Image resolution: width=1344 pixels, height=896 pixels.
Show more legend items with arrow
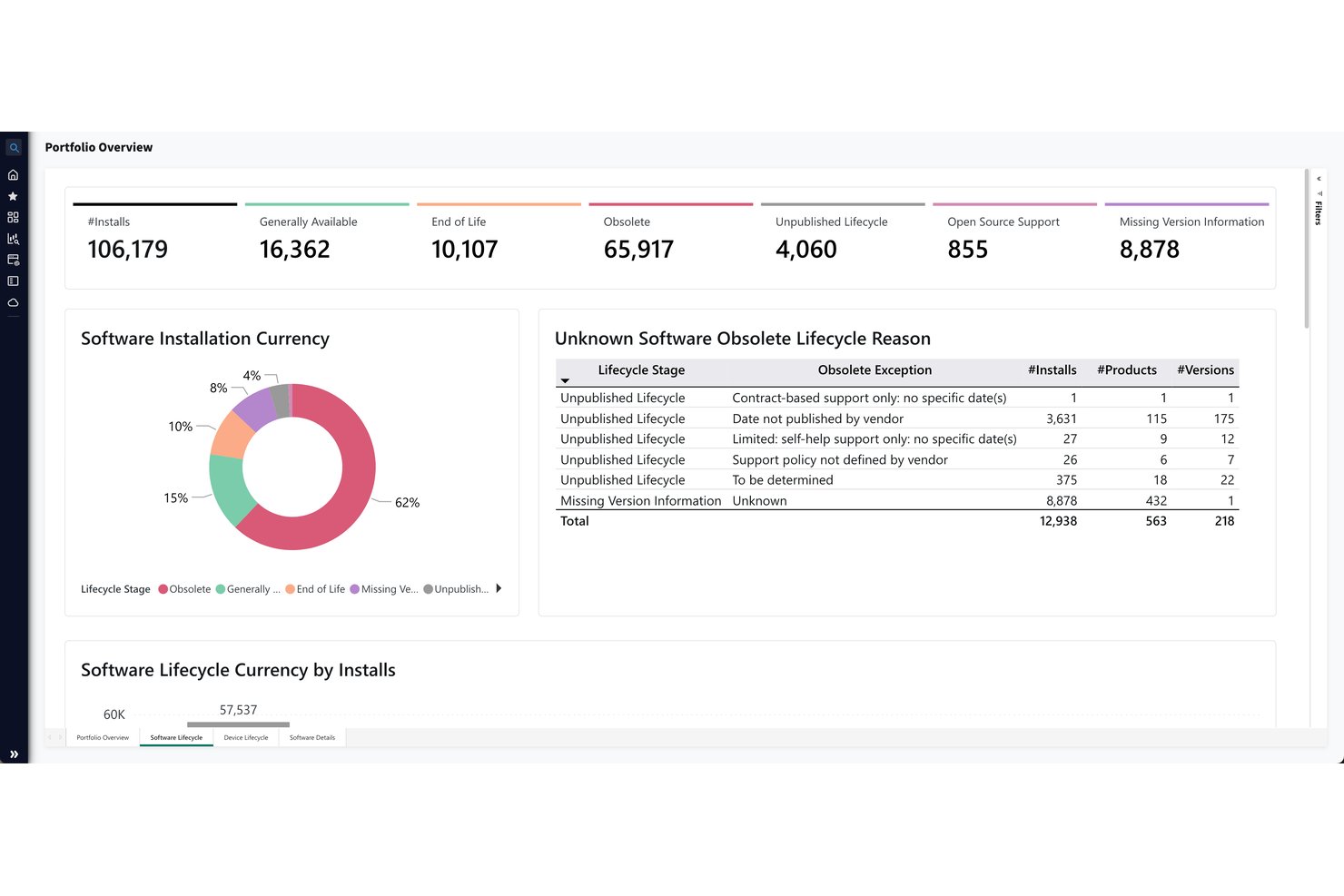tap(499, 588)
